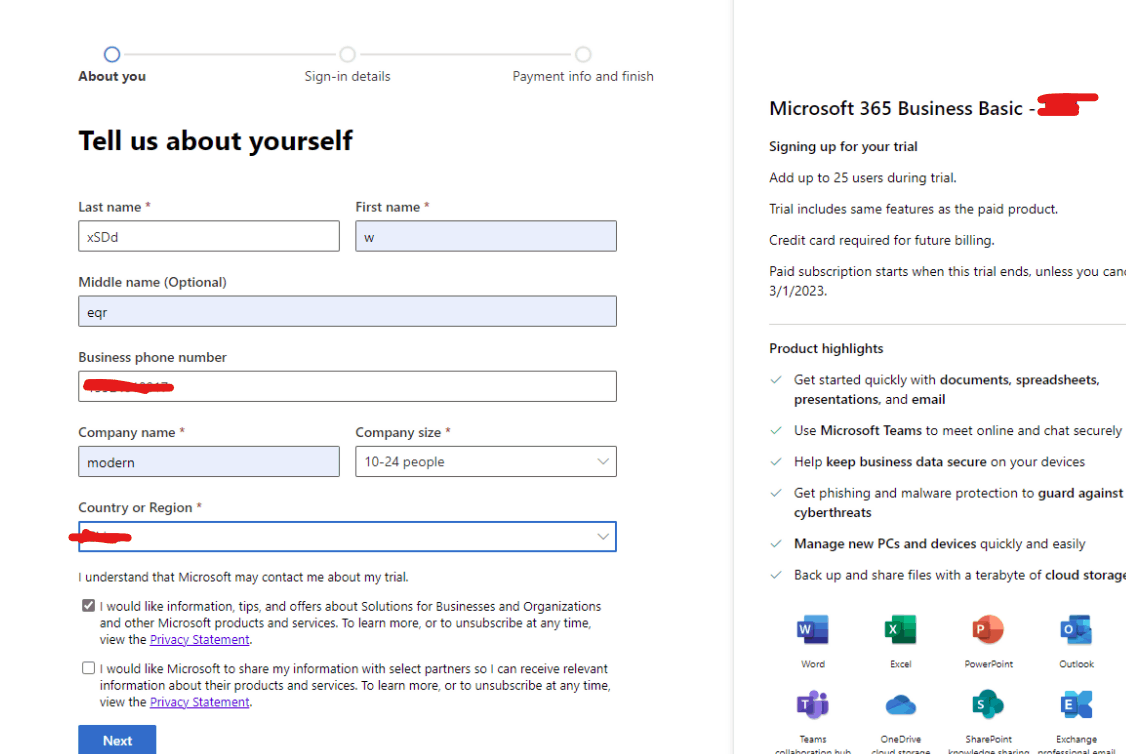This screenshot has height=754, width=1126.
Task: Click the Excel app icon
Action: pos(901,630)
